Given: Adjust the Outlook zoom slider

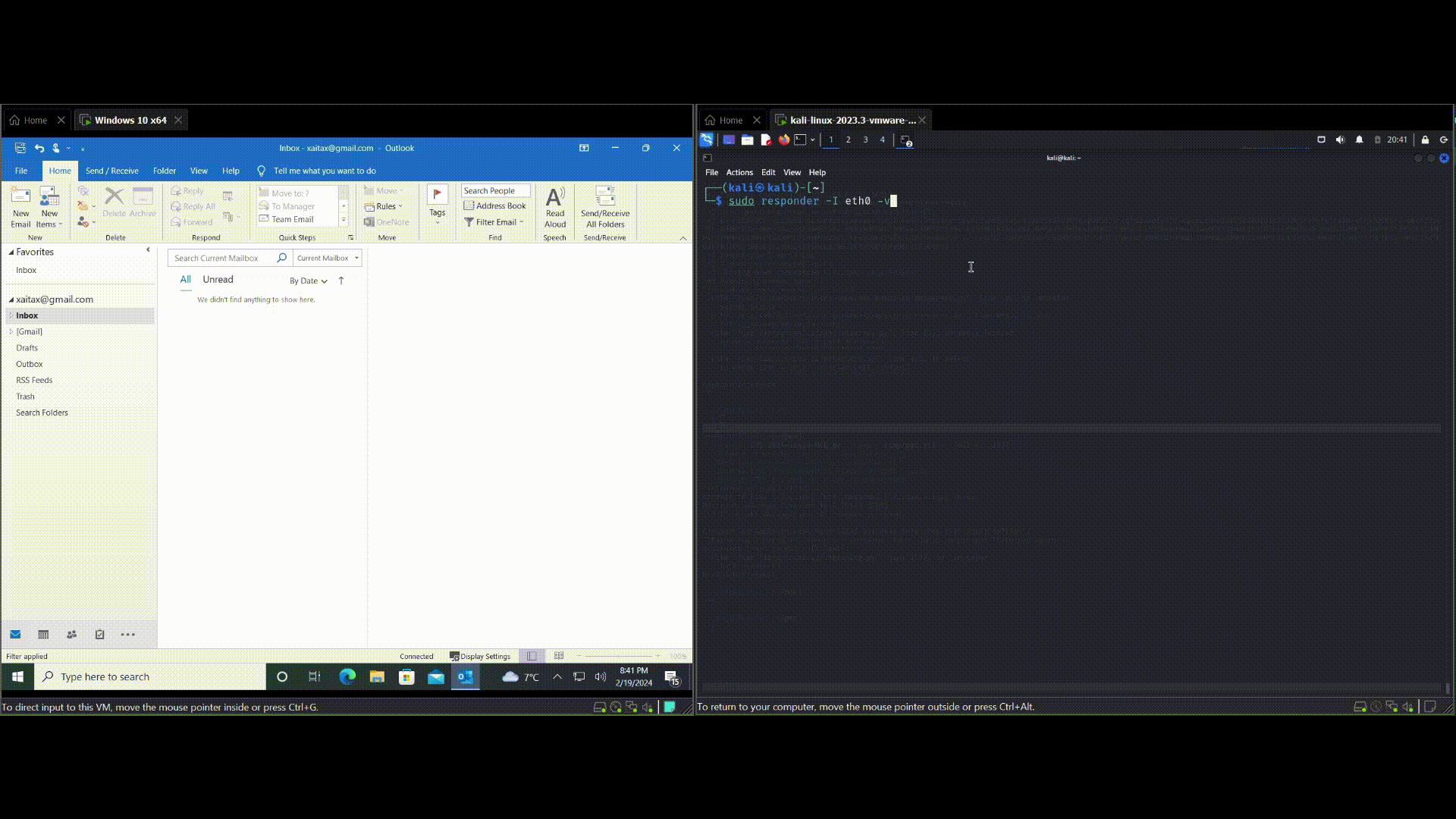Looking at the screenshot, I should point(618,656).
